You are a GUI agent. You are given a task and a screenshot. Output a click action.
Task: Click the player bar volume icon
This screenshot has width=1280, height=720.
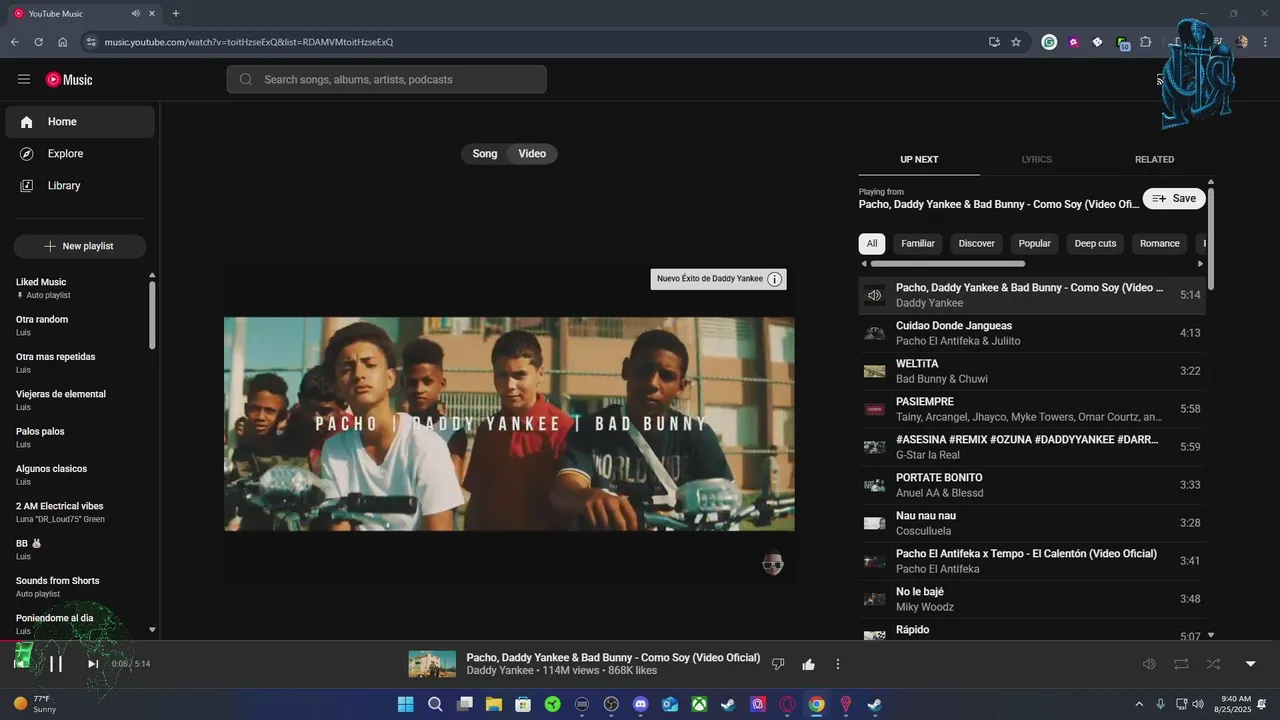(x=1149, y=664)
